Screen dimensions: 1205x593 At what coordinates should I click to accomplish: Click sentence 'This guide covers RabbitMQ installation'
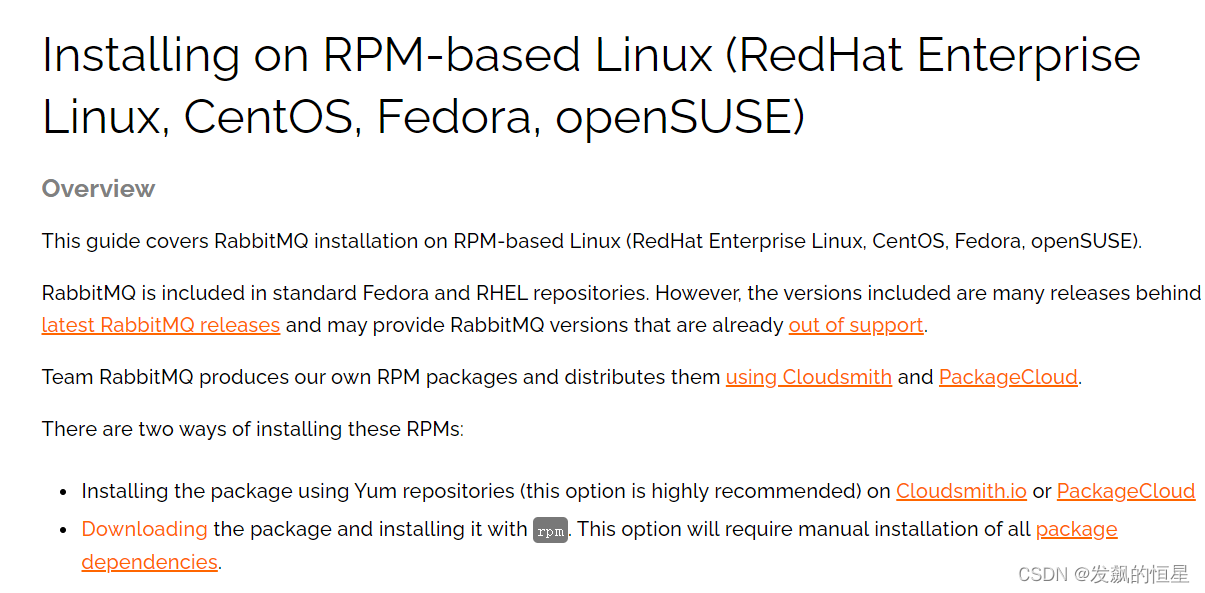(592, 241)
